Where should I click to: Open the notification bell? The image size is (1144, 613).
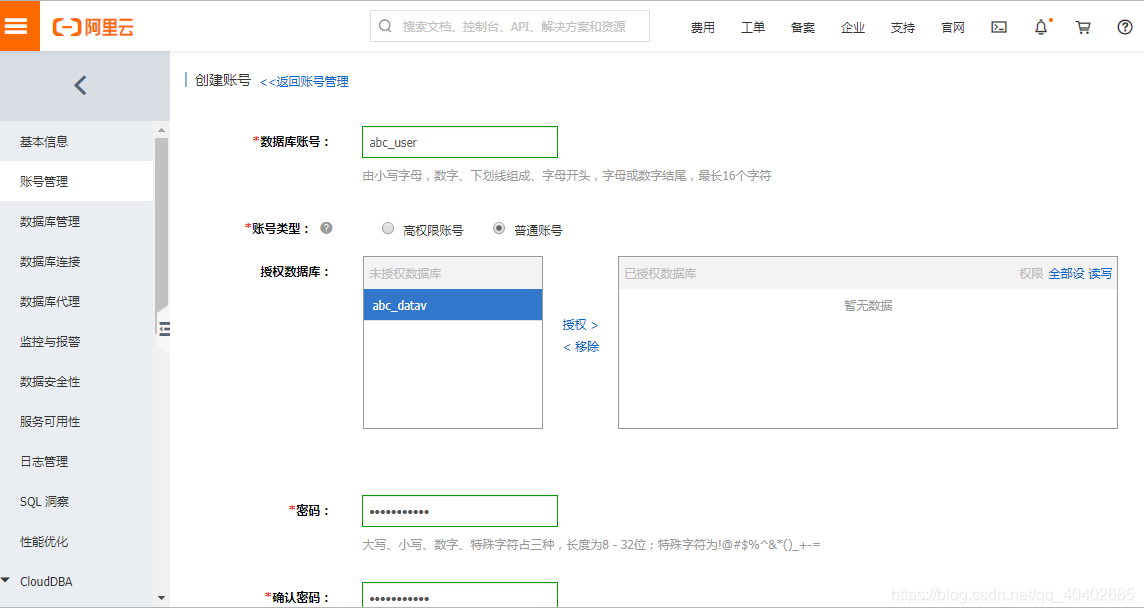tap(1041, 27)
